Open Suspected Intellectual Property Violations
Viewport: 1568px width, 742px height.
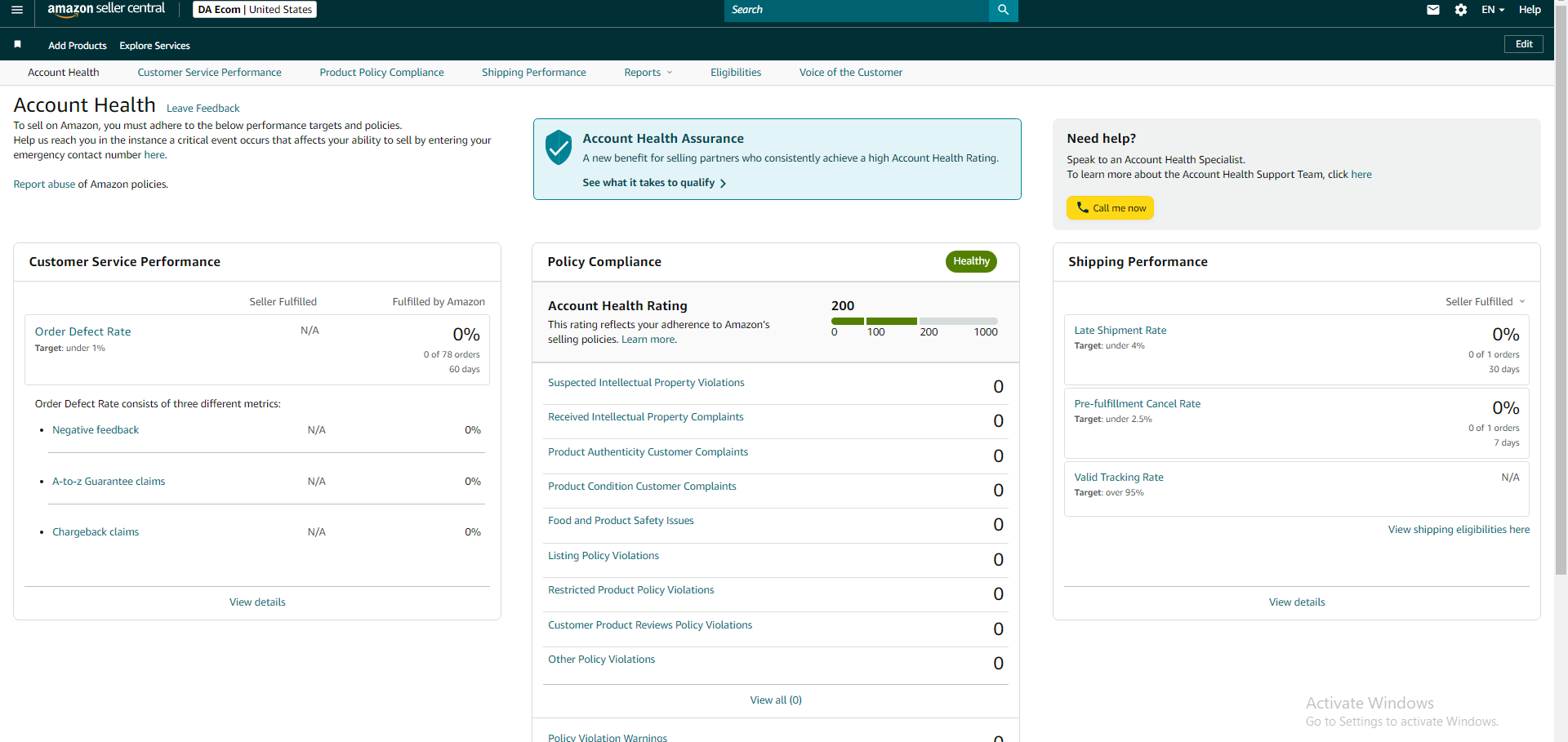646,383
